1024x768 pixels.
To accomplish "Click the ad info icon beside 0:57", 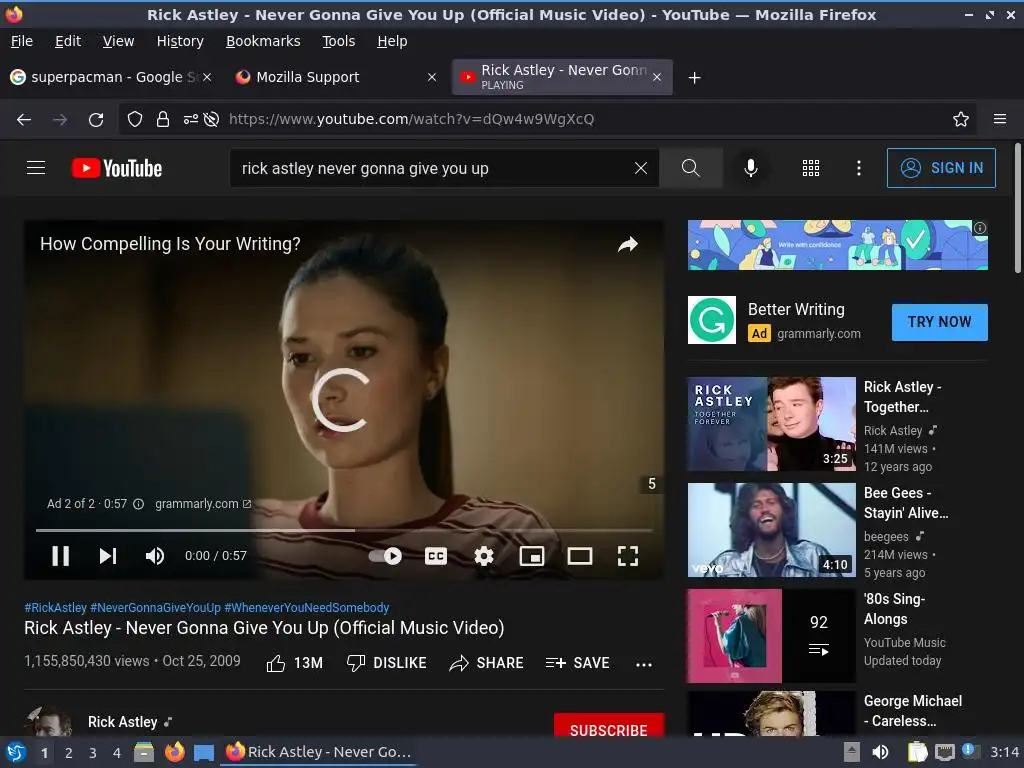I will pyautogui.click(x=138, y=504).
